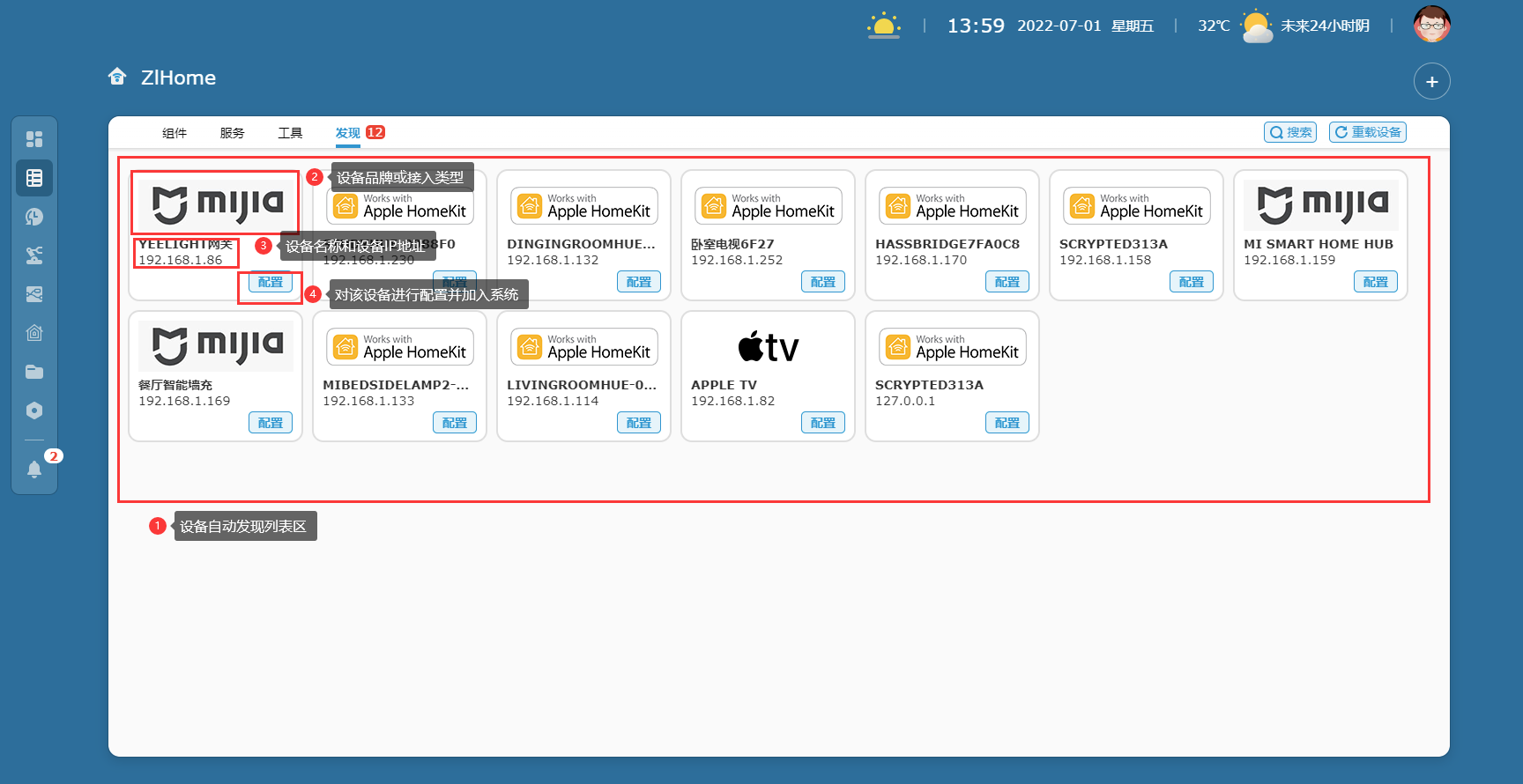The height and width of the screenshot is (784, 1523).
Task: Click the IP address 192.168.1.159
Action: pyautogui.click(x=1289, y=260)
